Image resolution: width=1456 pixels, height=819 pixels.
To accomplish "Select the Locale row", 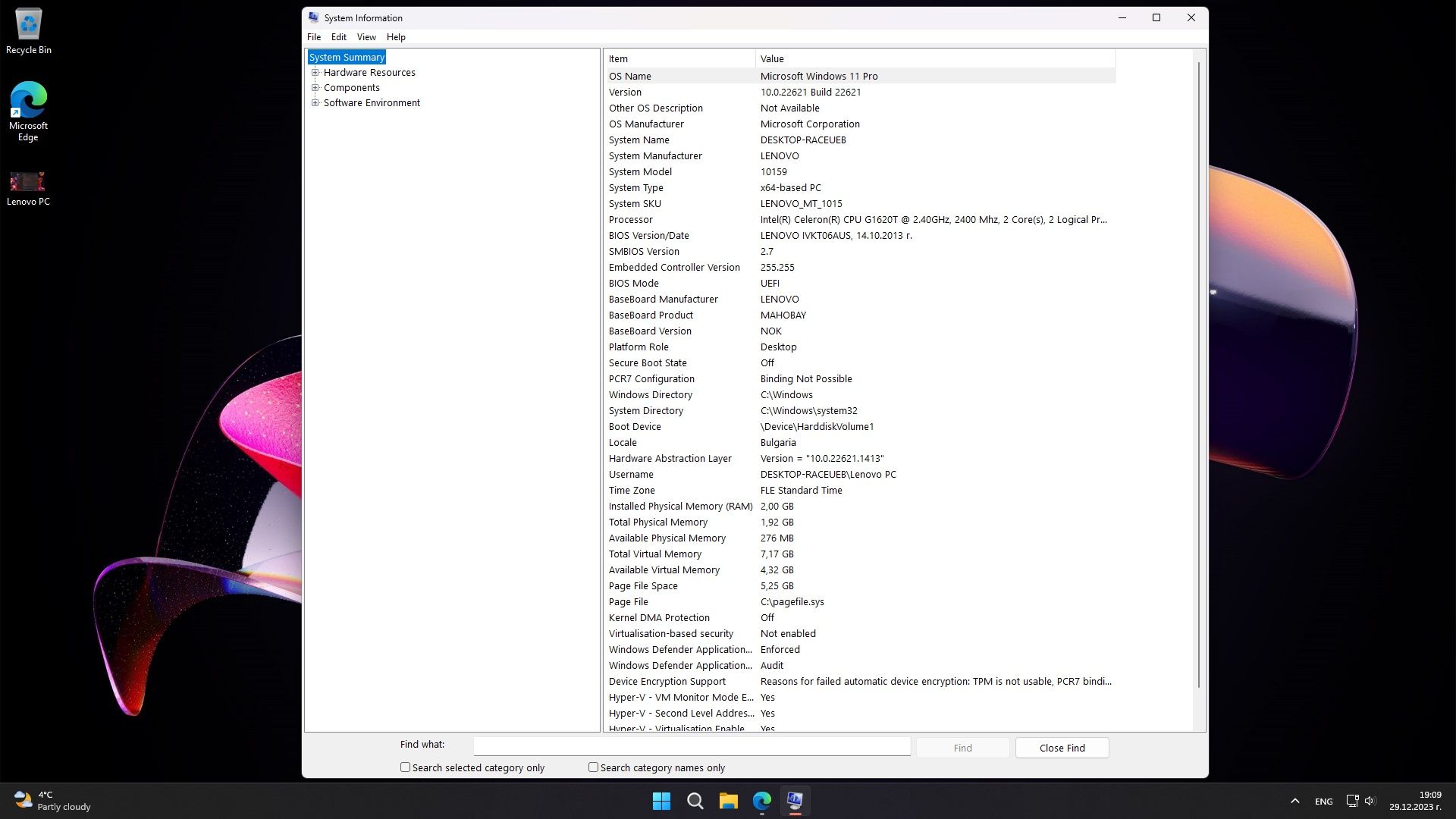I will point(860,443).
